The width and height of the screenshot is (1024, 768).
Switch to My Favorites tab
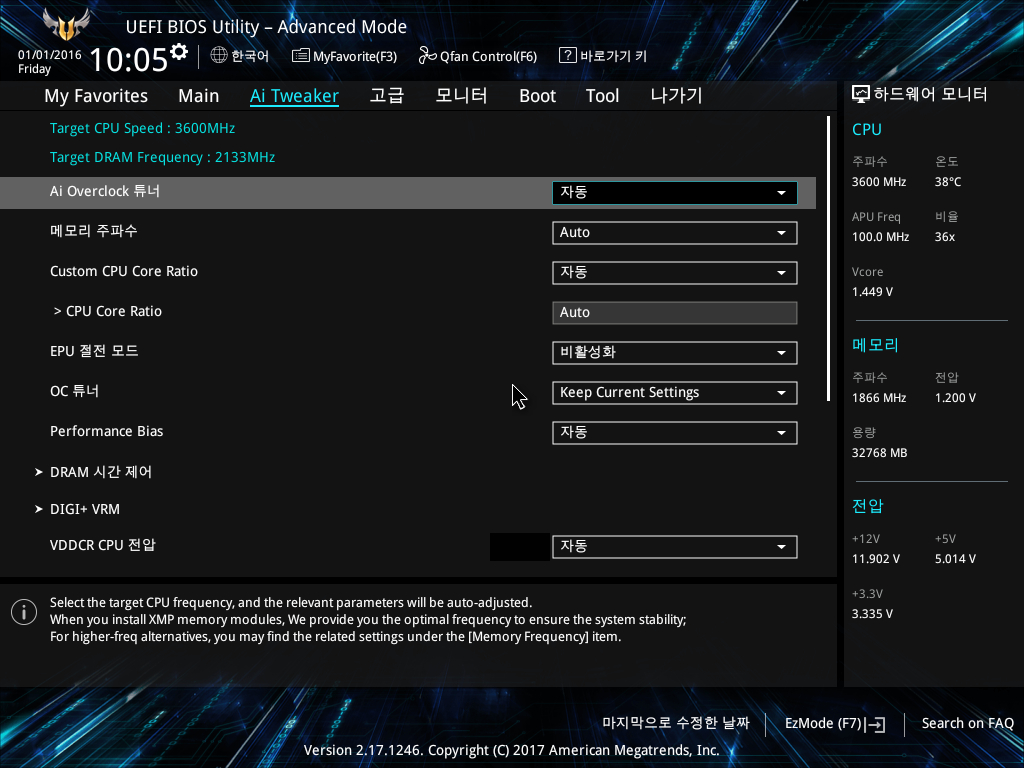(x=96, y=96)
